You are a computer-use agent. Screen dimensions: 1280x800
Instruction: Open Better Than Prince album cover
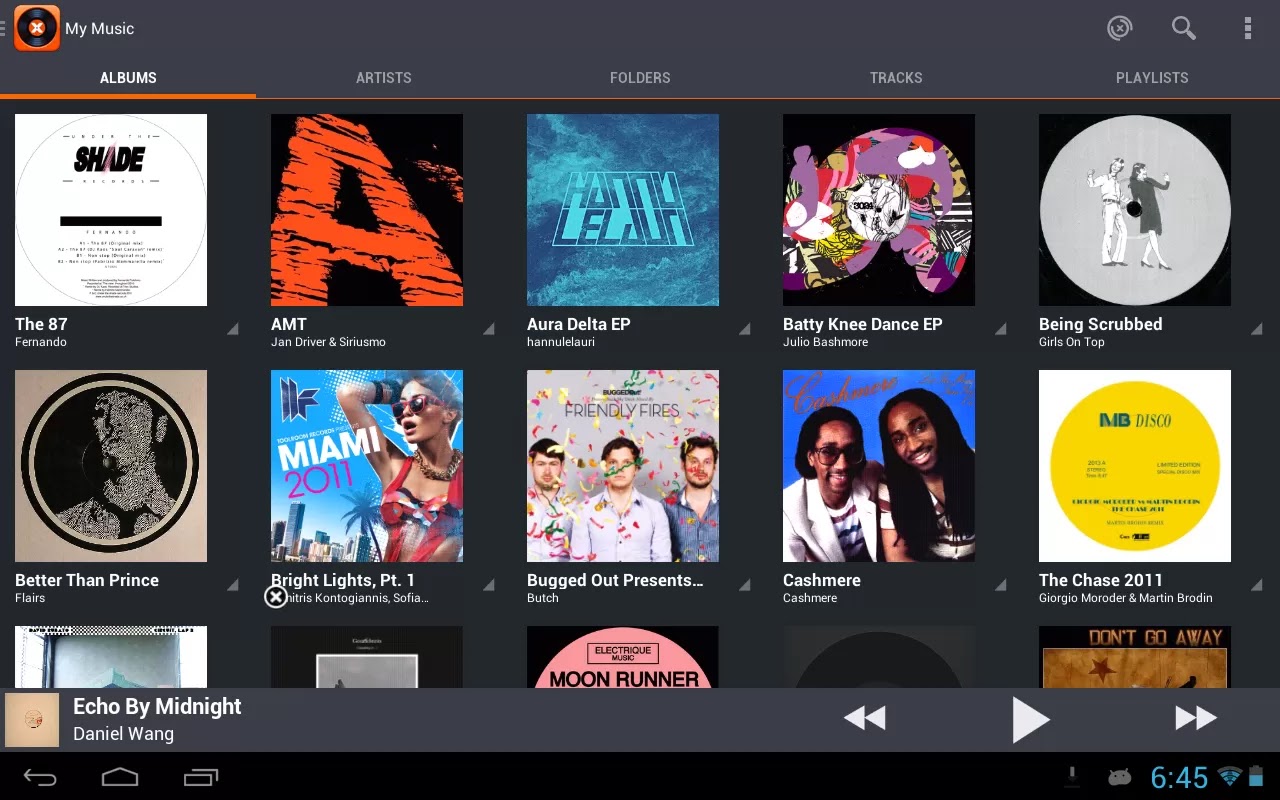pos(111,466)
